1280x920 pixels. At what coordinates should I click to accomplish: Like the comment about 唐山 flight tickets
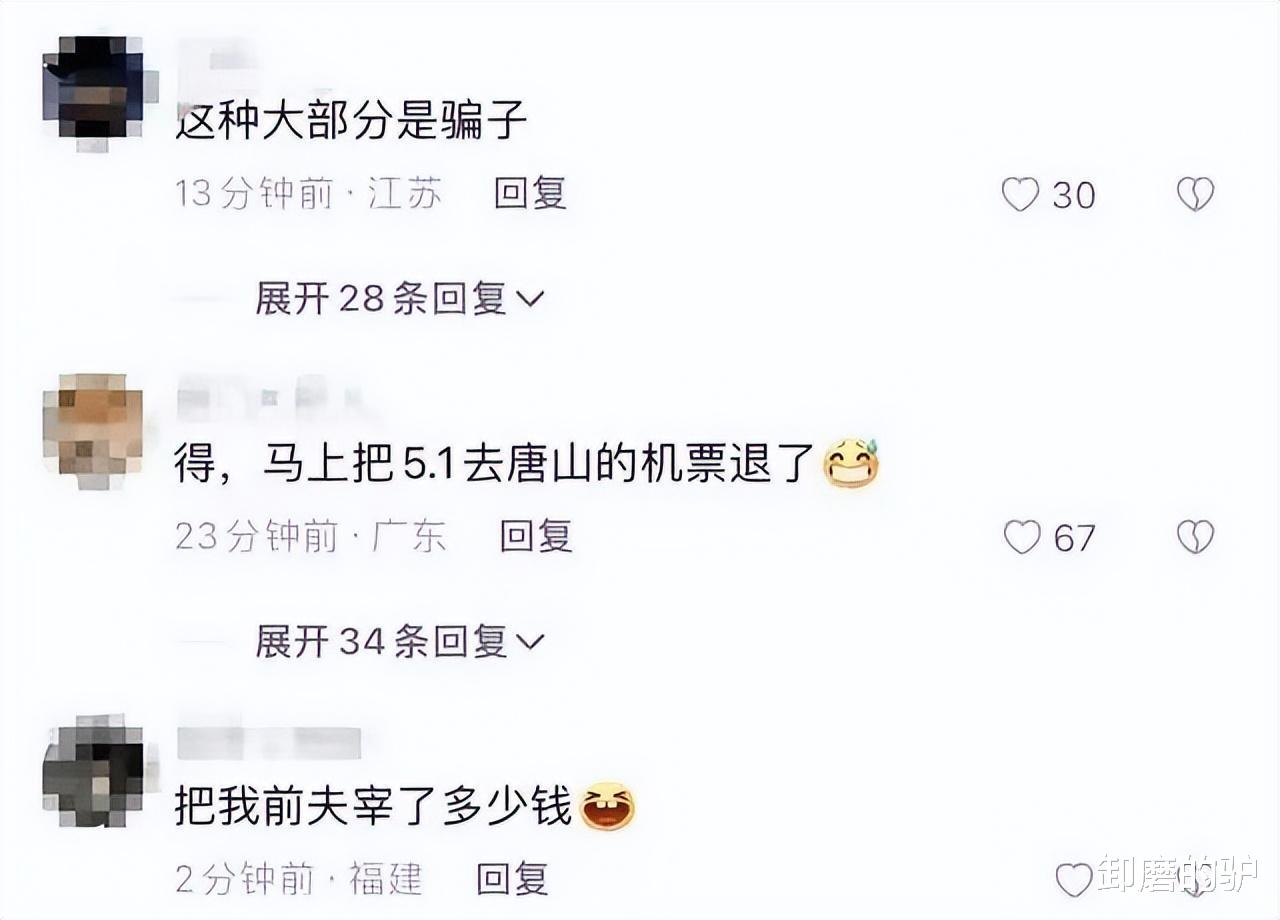1022,538
